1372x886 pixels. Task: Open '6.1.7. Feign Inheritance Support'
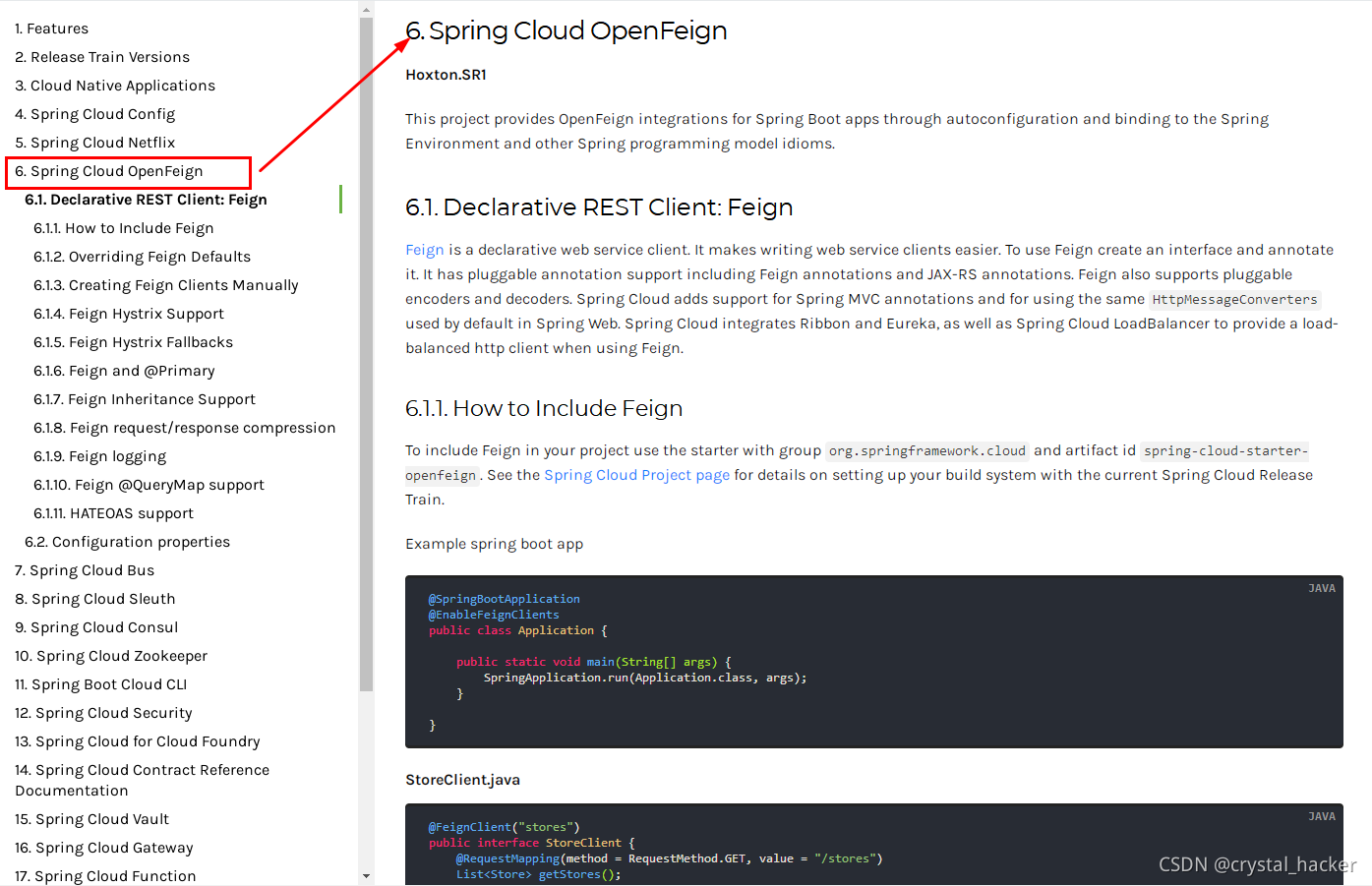click(145, 399)
